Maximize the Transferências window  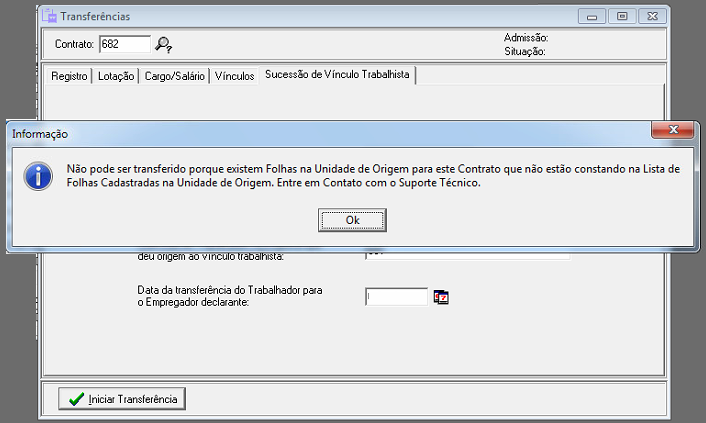[622, 16]
